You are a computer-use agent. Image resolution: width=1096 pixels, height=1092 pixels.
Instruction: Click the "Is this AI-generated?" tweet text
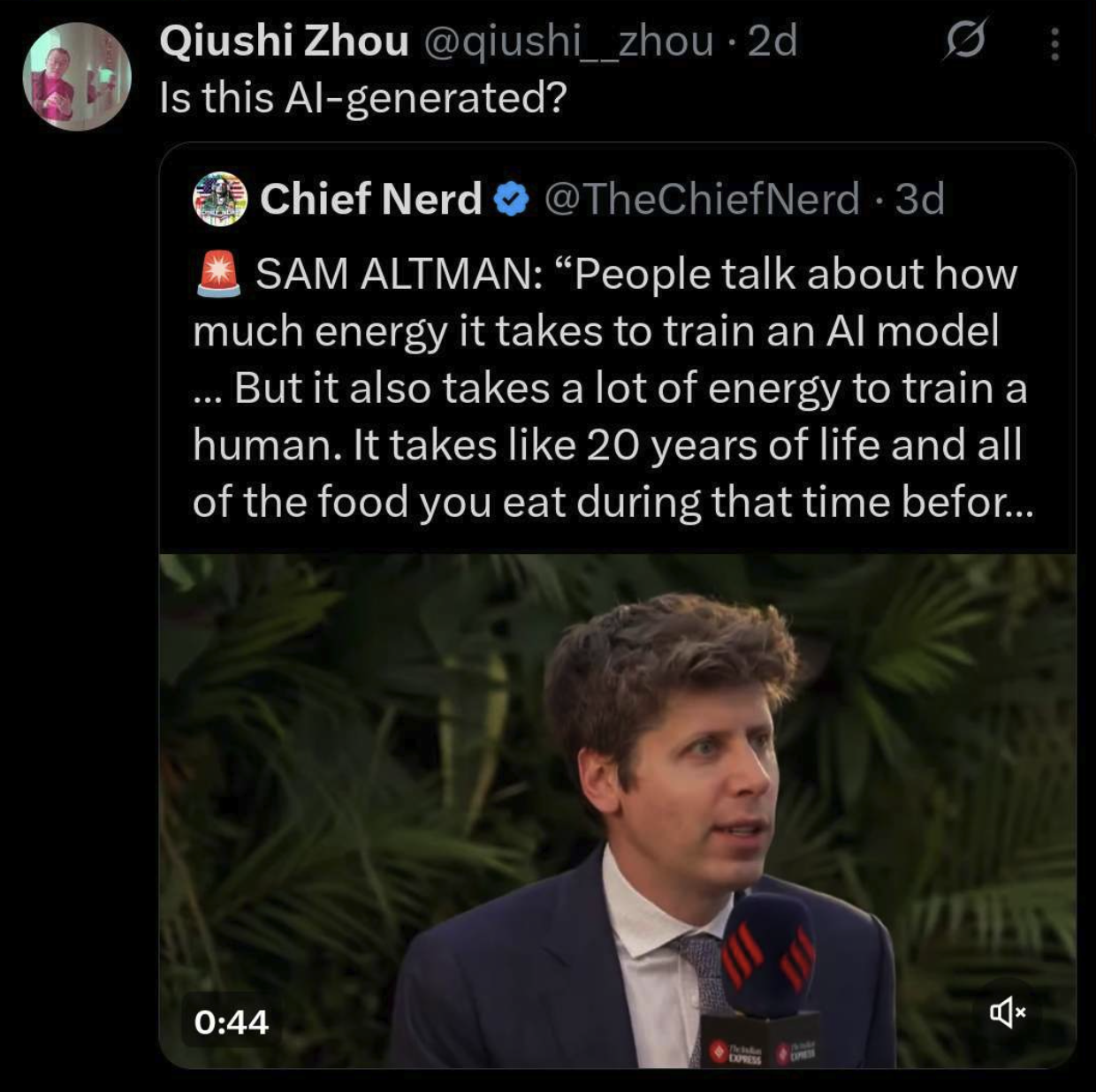[x=362, y=98]
